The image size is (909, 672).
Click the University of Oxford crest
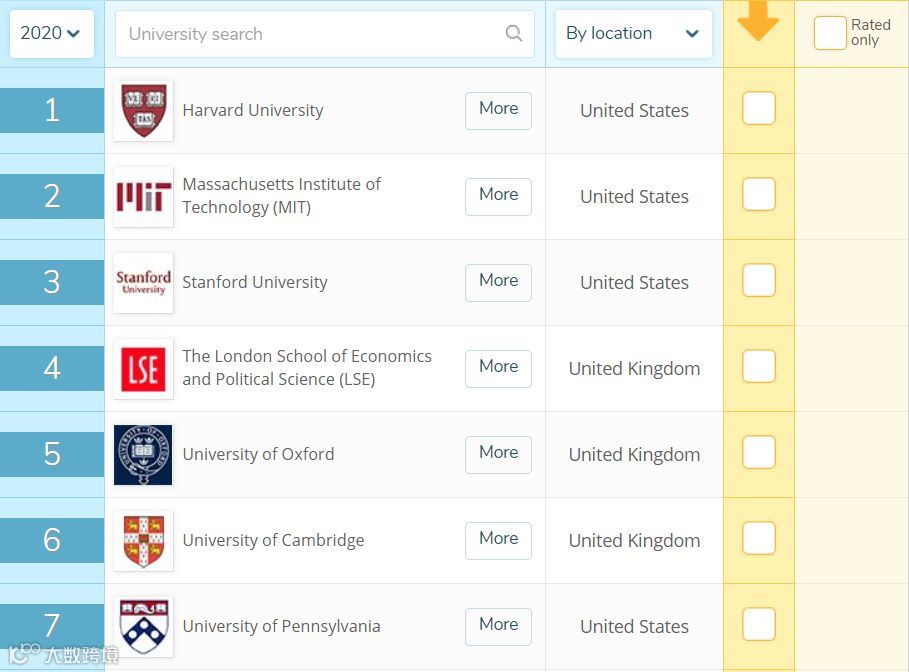143,454
